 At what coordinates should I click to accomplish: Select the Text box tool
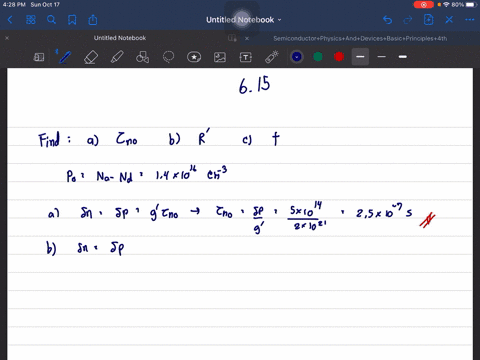pos(246,57)
